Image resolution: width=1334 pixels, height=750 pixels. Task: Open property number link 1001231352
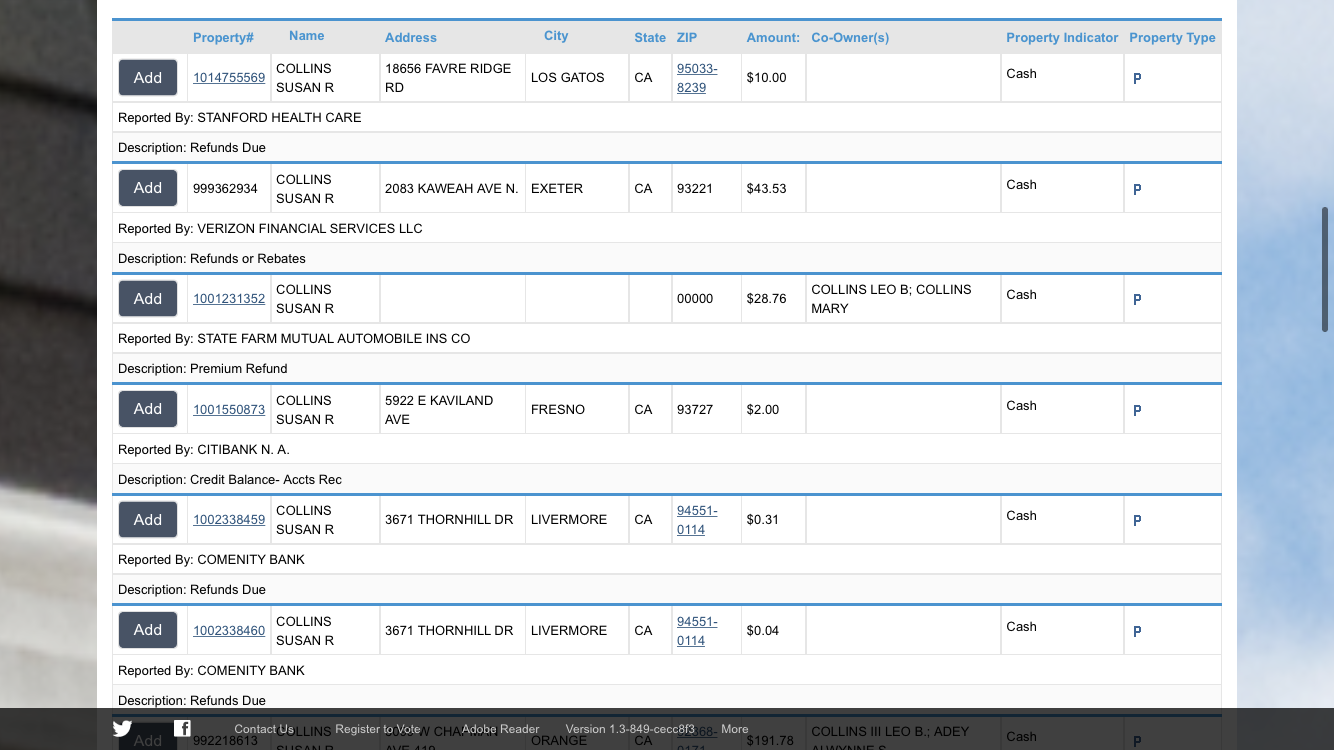[x=229, y=299]
